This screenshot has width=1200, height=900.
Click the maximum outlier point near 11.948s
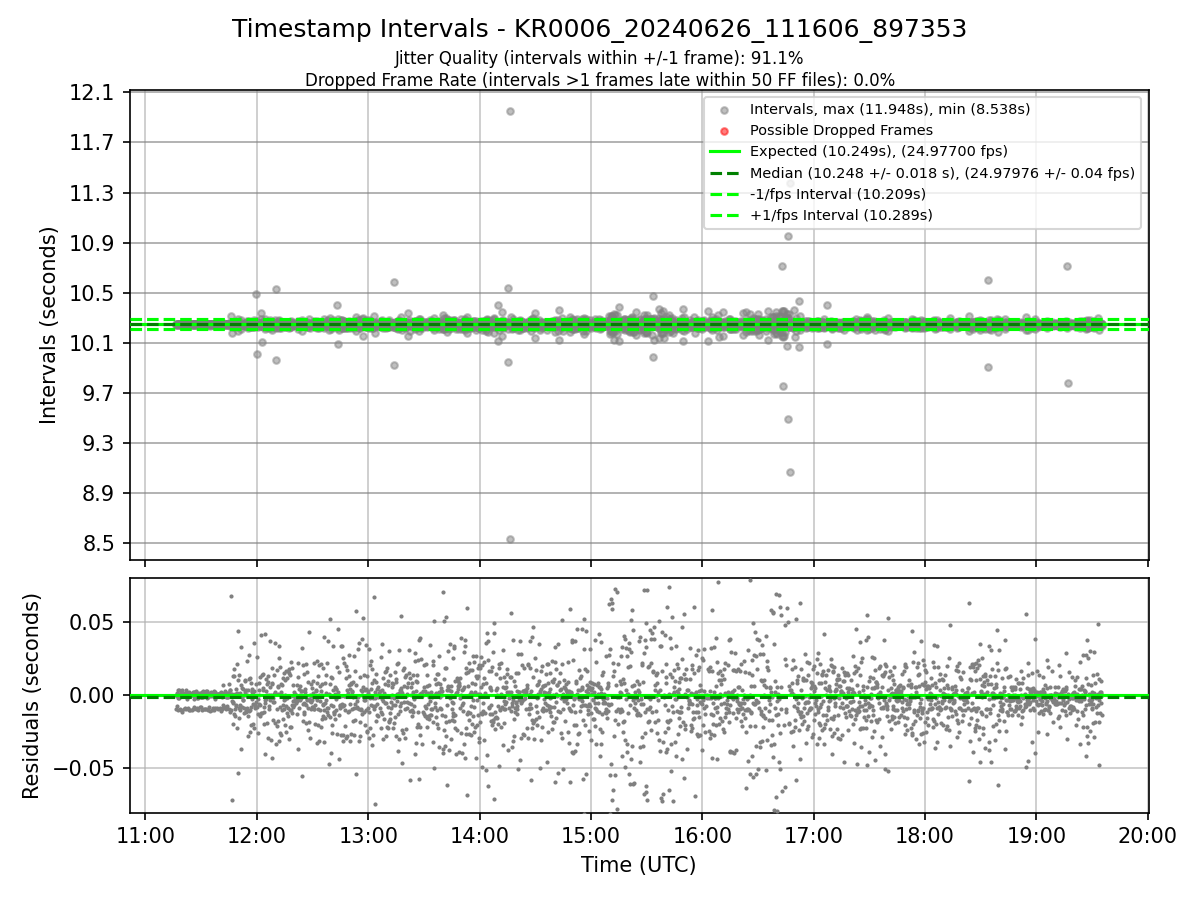coord(510,111)
